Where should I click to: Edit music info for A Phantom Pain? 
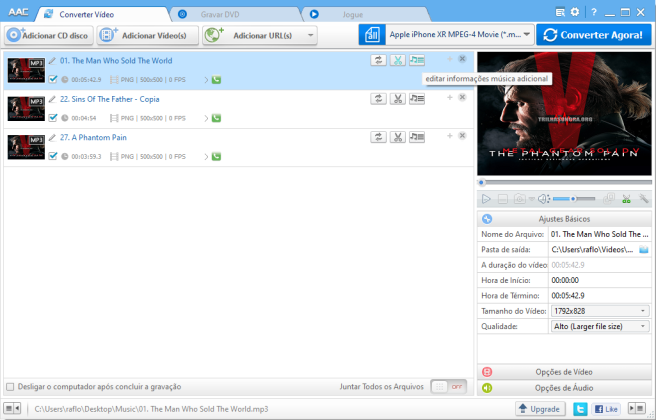tap(417, 137)
